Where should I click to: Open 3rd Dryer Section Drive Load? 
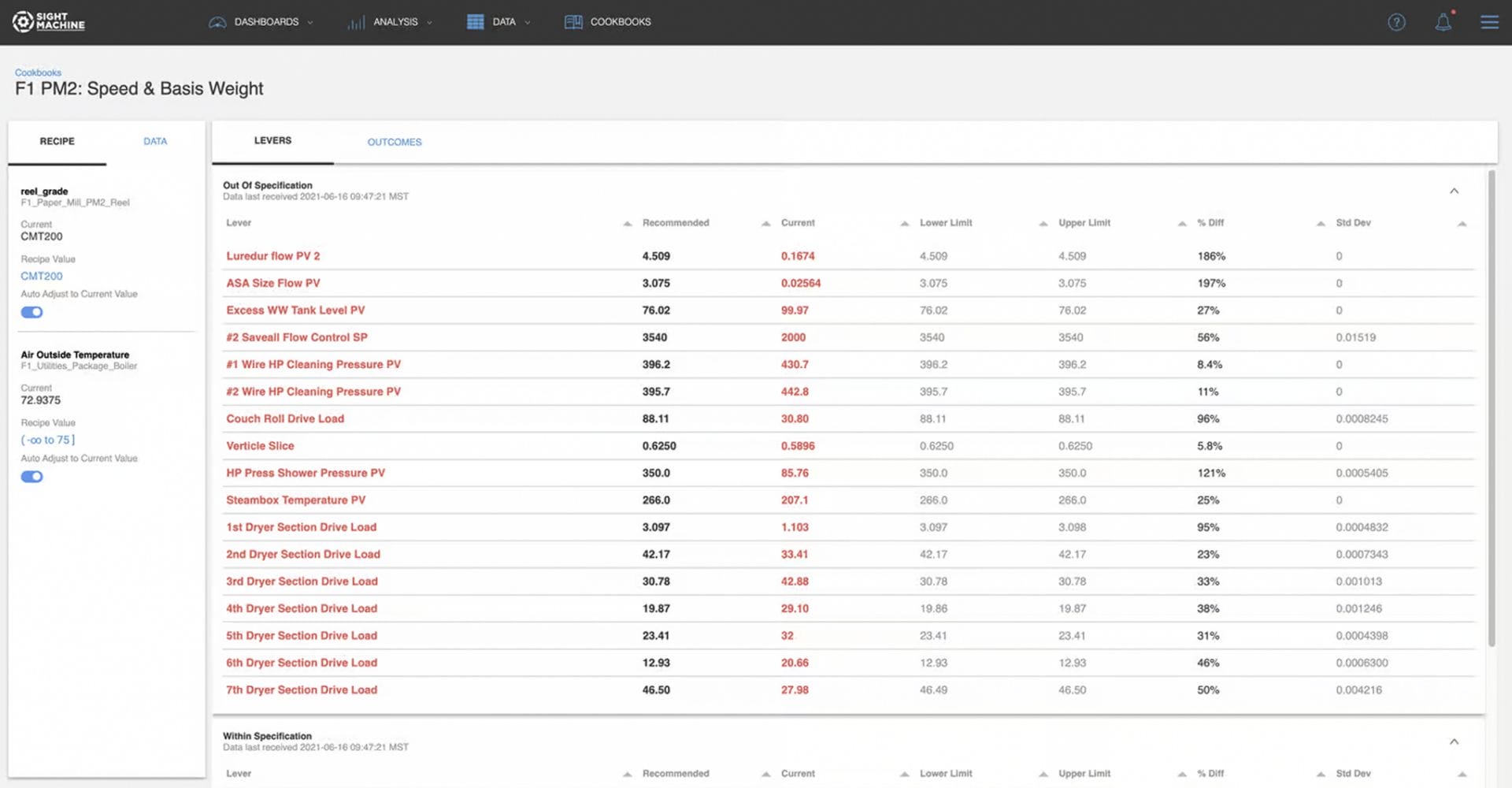tap(302, 582)
